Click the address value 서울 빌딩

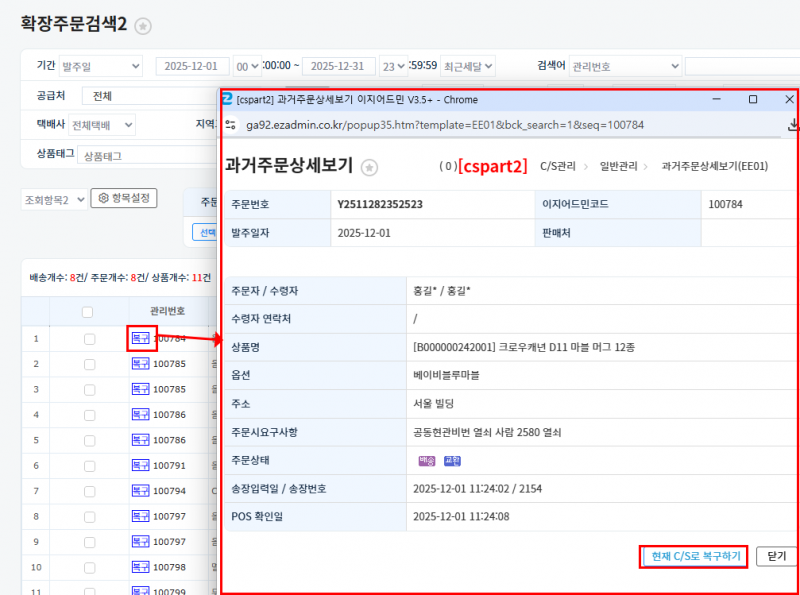click(433, 404)
